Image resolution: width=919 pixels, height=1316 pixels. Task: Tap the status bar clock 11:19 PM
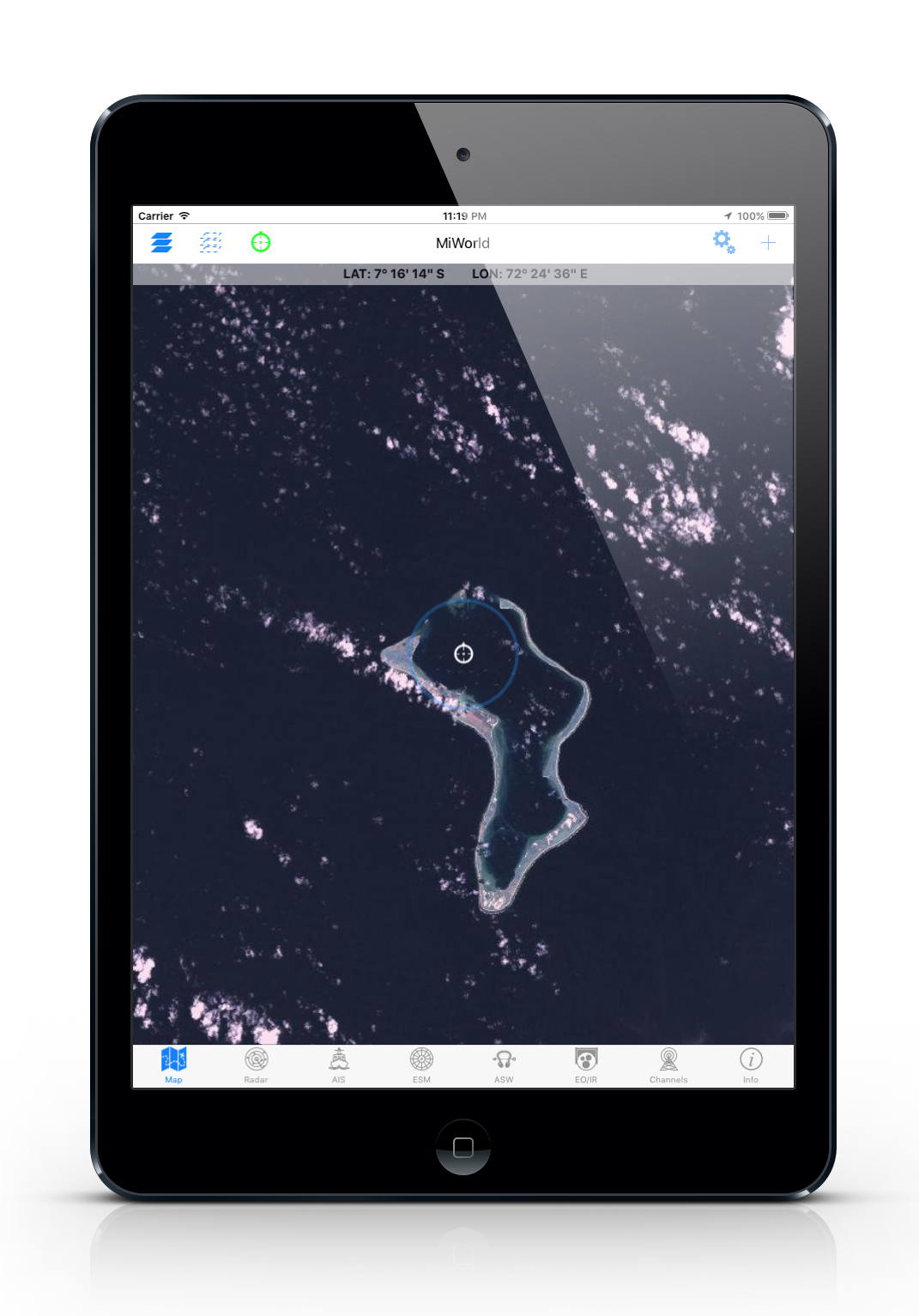coord(464,216)
